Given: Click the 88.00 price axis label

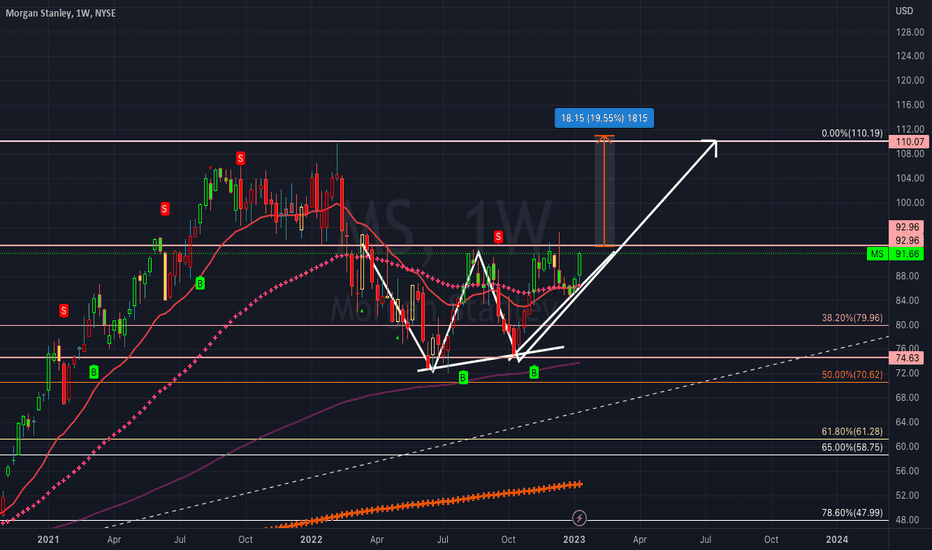Looking at the screenshot, I should (x=910, y=276).
